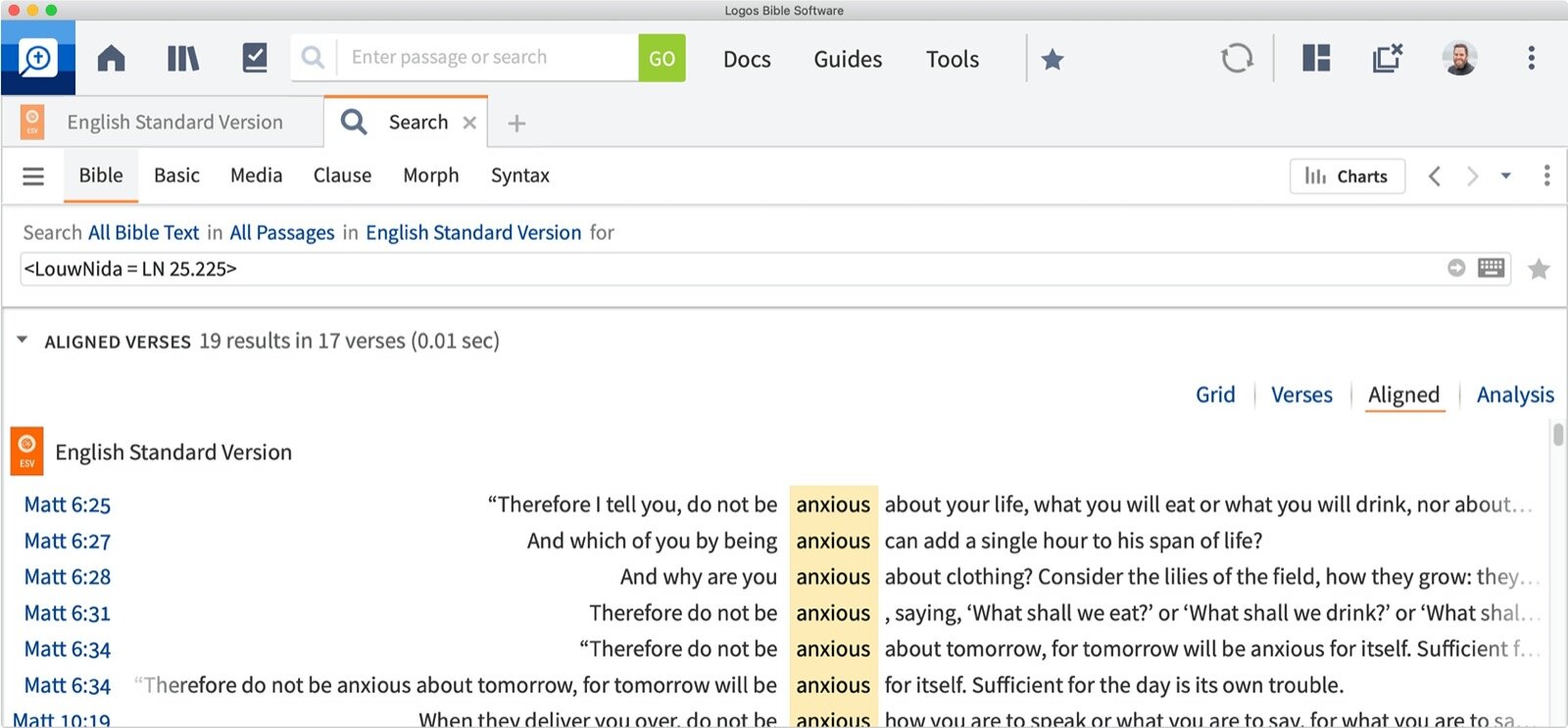Favorite this search with the star icon
Image resolution: width=1568 pixels, height=728 pixels.
tap(1539, 268)
